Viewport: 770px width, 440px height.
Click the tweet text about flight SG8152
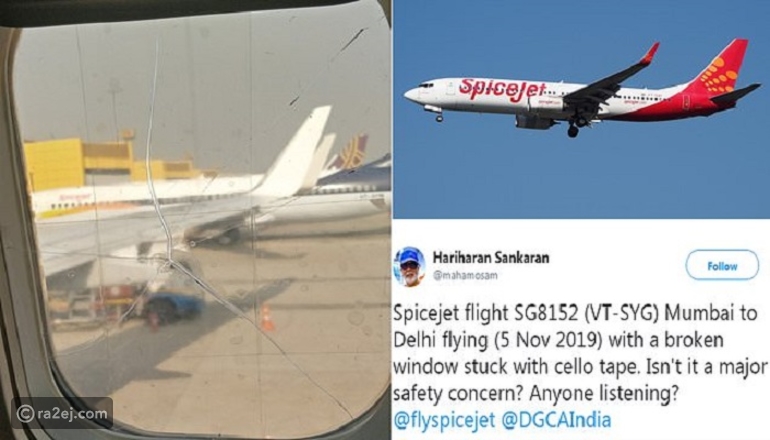pyautogui.click(x=579, y=353)
